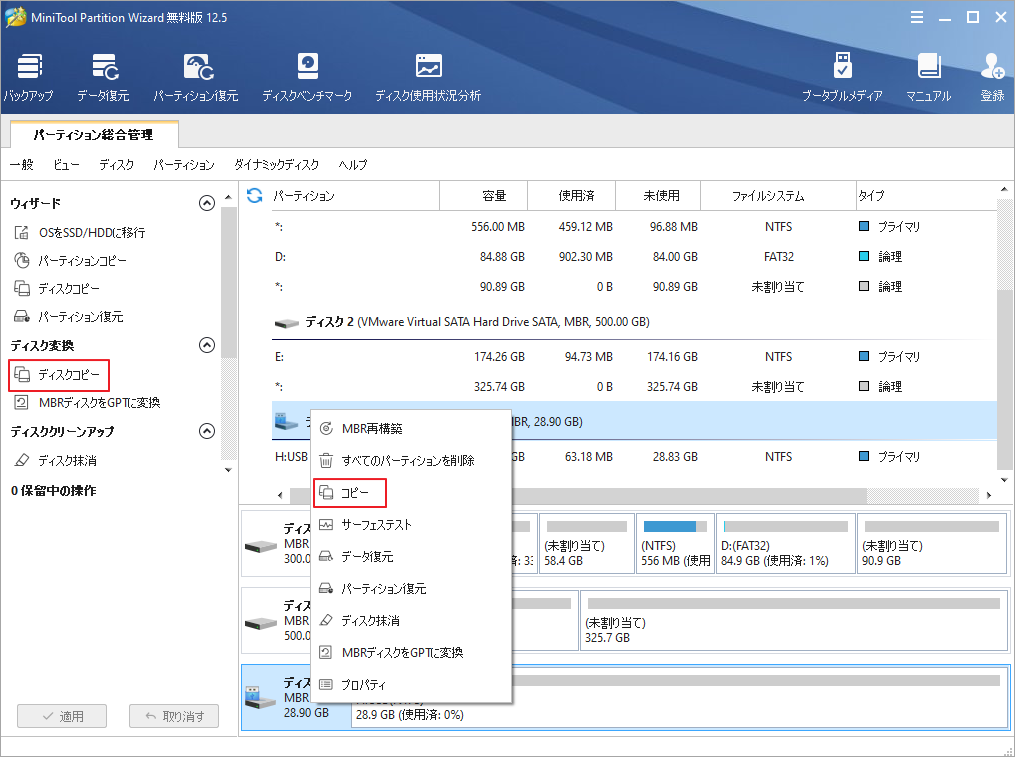This screenshot has height=757, width=1015.
Task: Choose ディスクコピー under ディスク変換
Action: [58, 375]
